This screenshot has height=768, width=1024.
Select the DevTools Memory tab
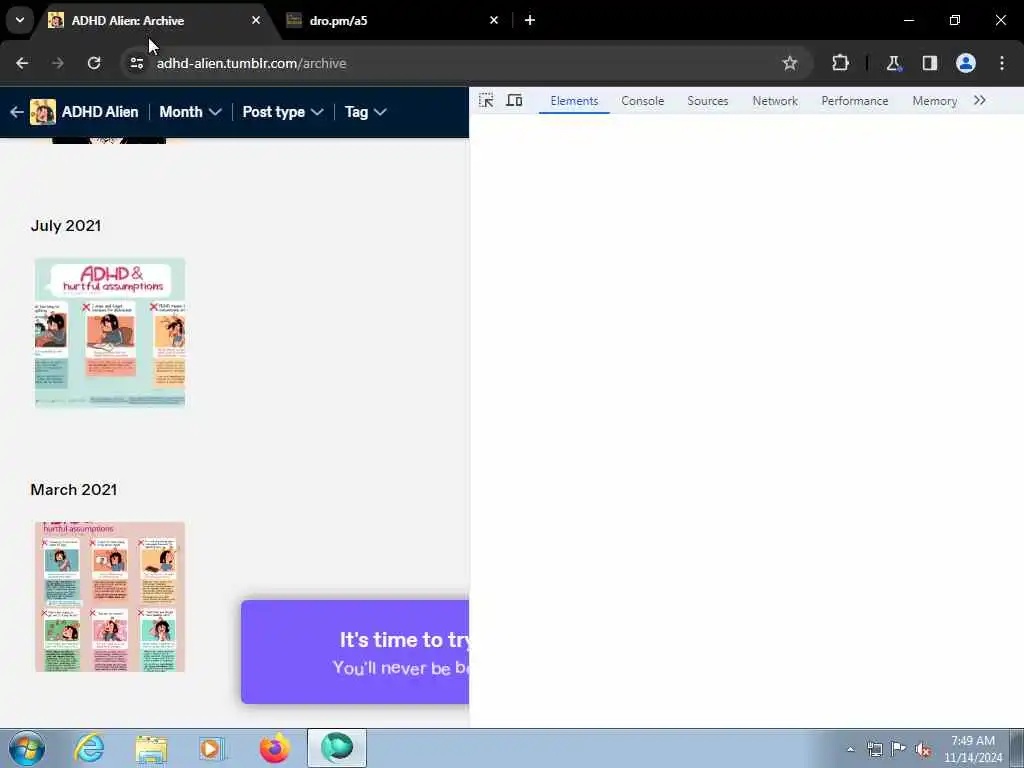click(x=935, y=101)
